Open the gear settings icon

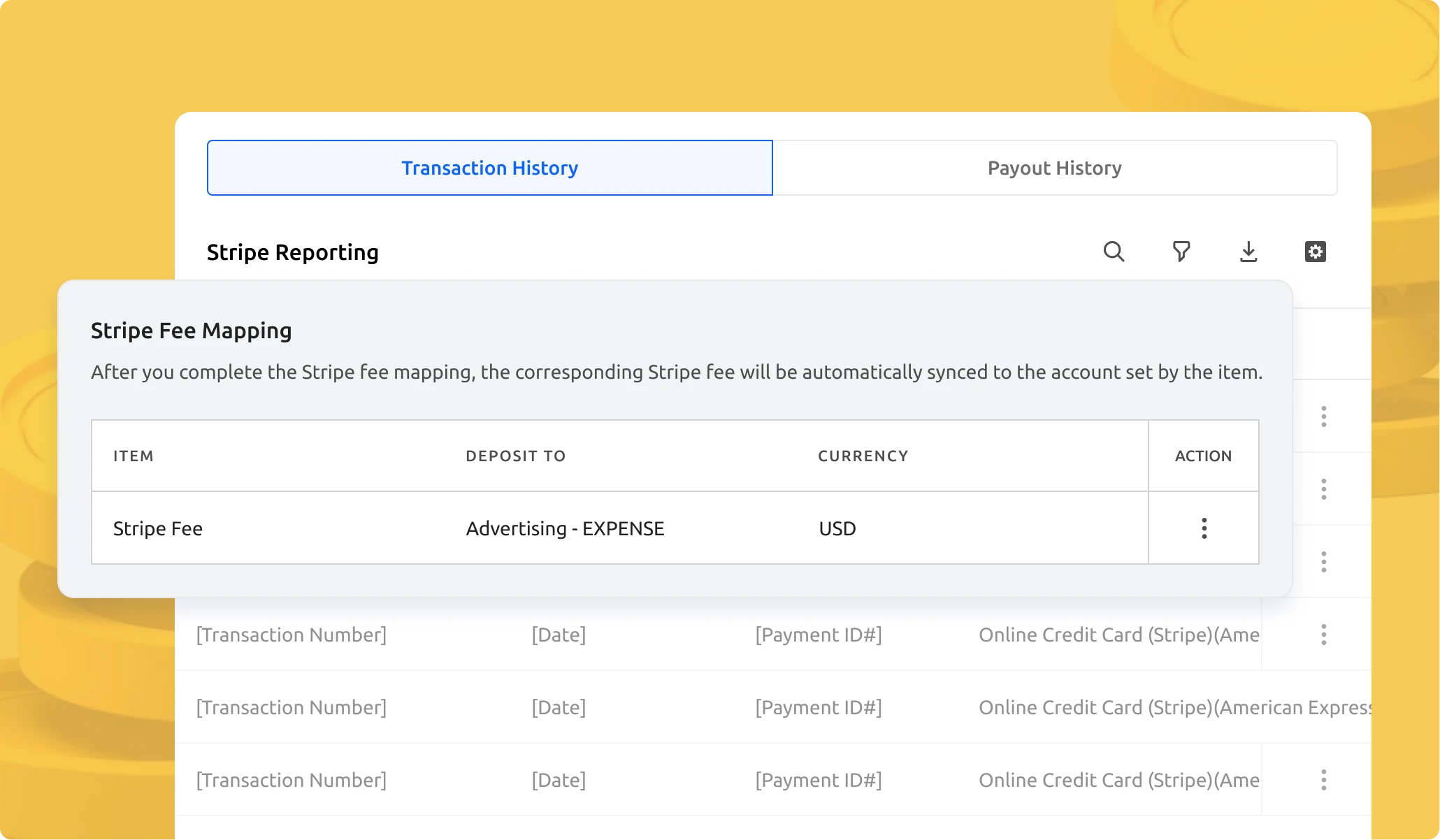coord(1316,252)
